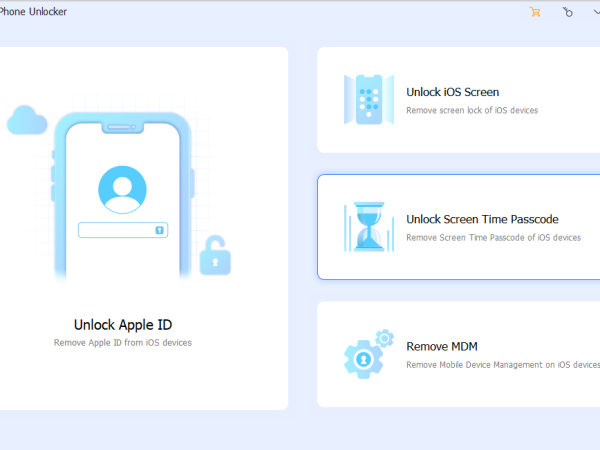Click the Unlock iOS Screen keypad icon
The width and height of the screenshot is (600, 450).
(369, 99)
